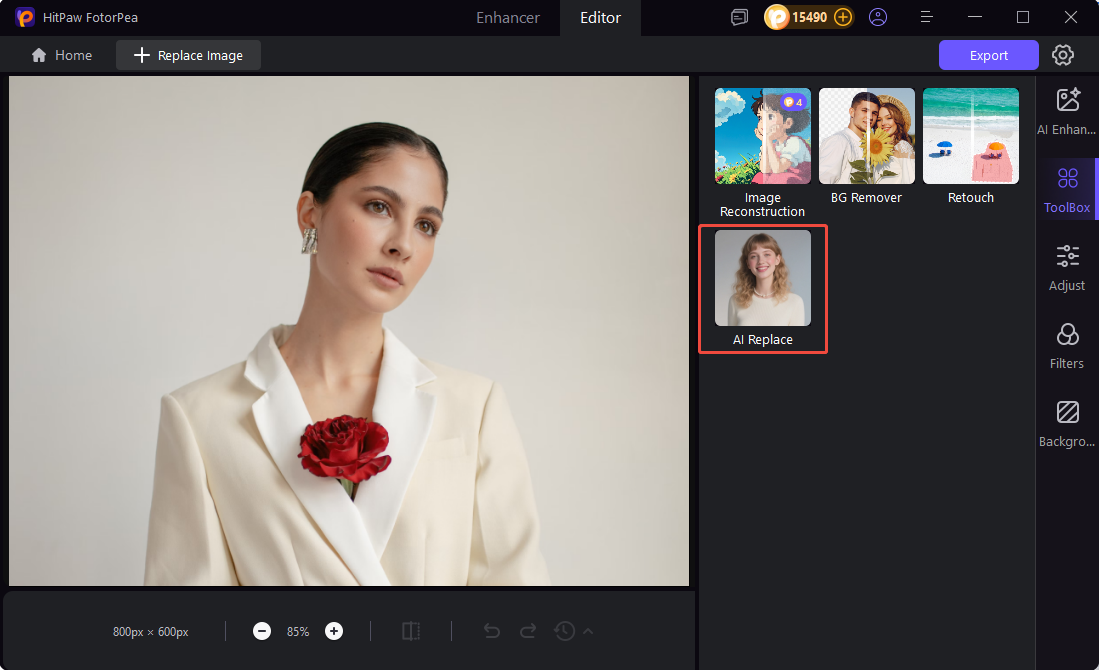This screenshot has width=1099, height=670.
Task: Zoom out with the minus button
Action: tap(262, 631)
